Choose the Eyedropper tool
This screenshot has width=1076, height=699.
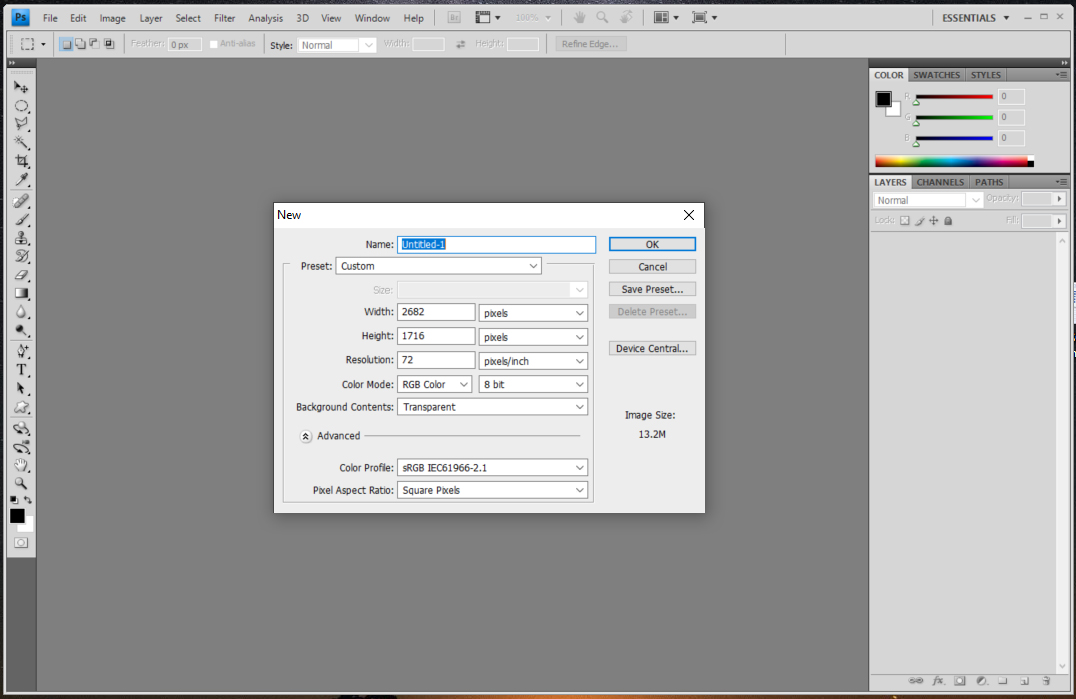[21, 180]
